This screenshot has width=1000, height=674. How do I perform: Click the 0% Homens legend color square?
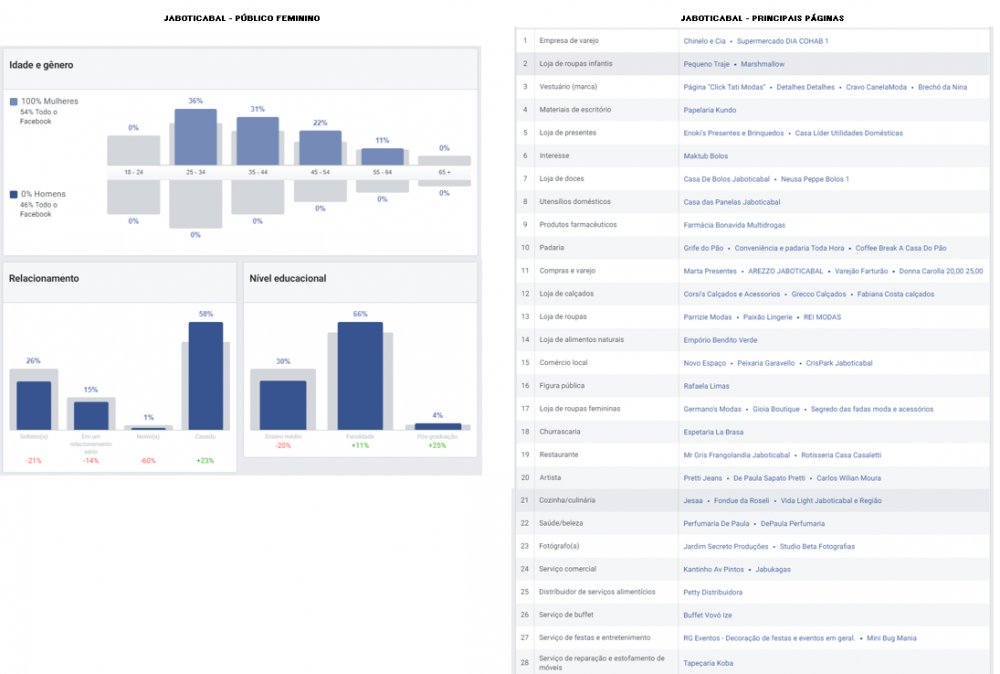click(x=13, y=194)
